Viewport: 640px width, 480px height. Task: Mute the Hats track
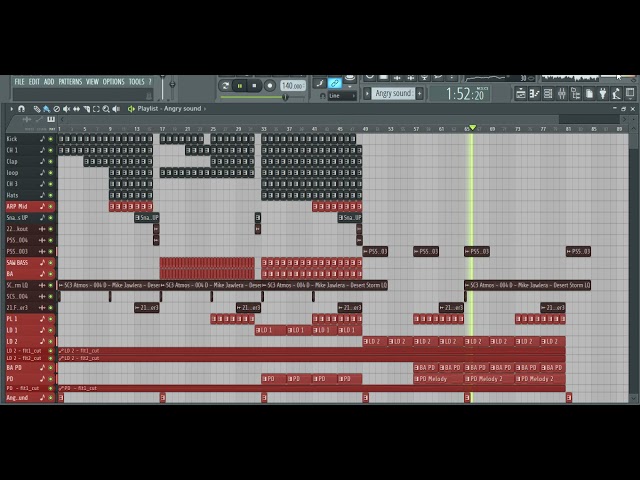51,196
